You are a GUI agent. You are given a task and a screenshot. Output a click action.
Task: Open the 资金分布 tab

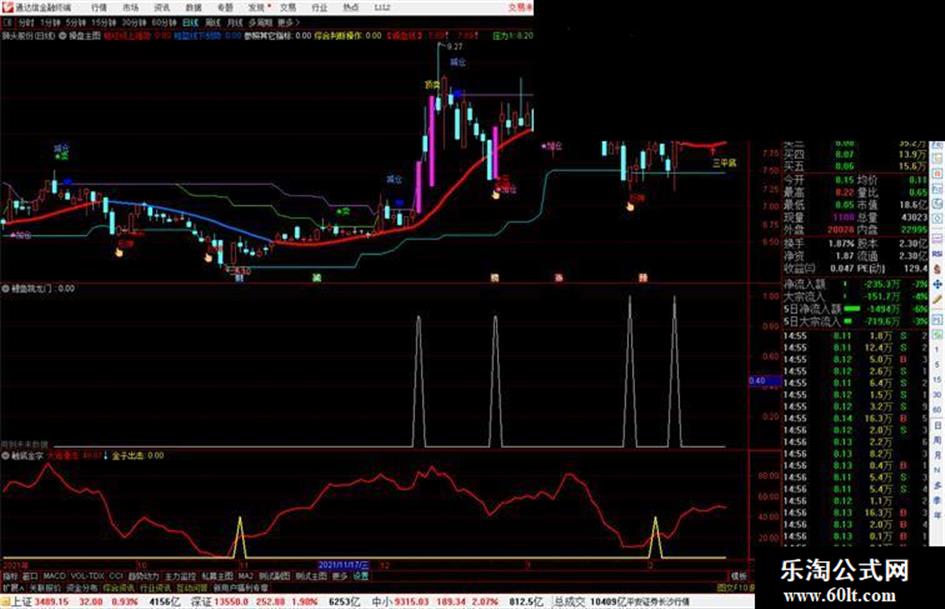pos(82,587)
